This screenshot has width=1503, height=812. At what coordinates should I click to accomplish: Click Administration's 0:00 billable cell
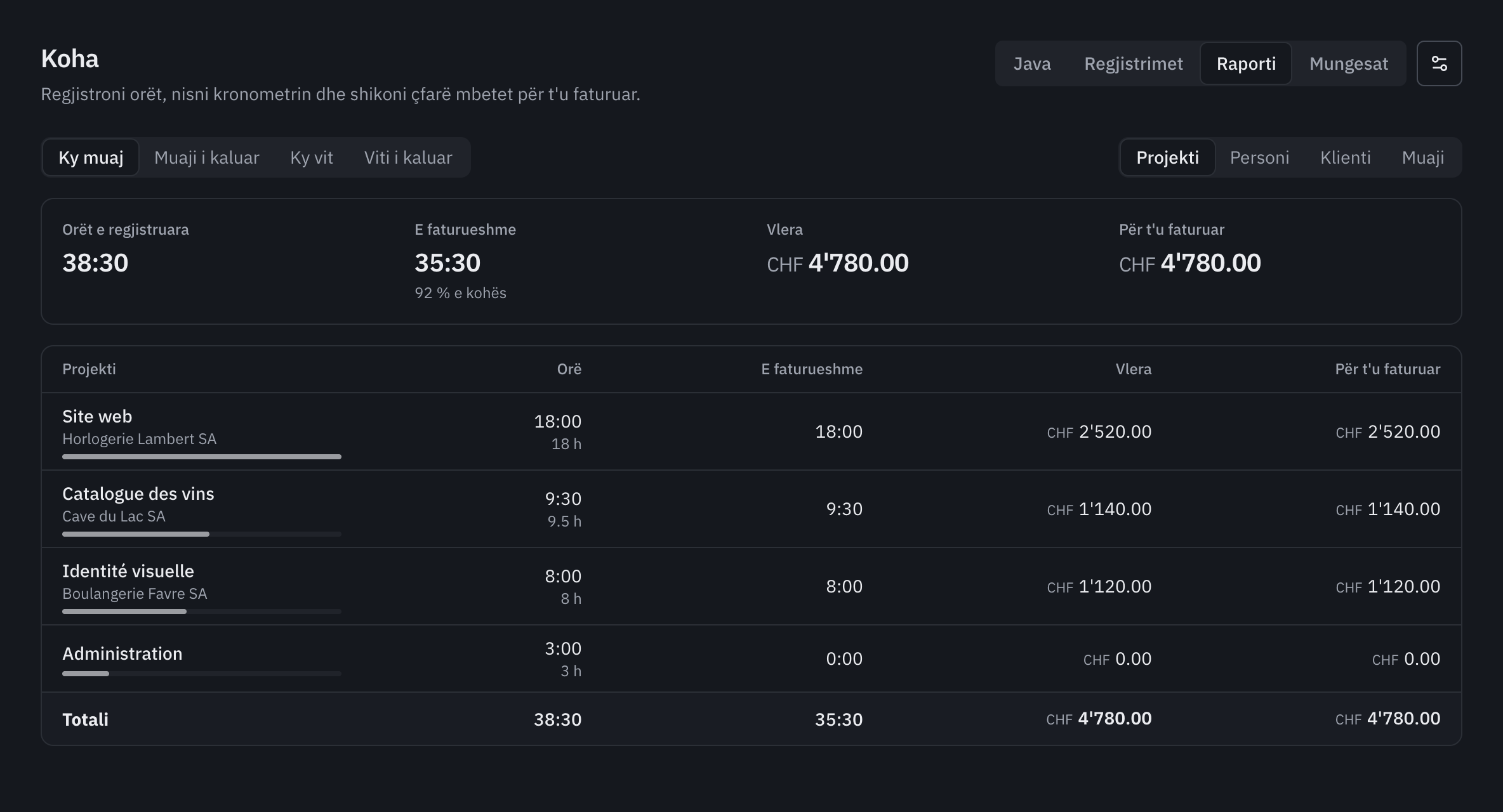(x=844, y=658)
